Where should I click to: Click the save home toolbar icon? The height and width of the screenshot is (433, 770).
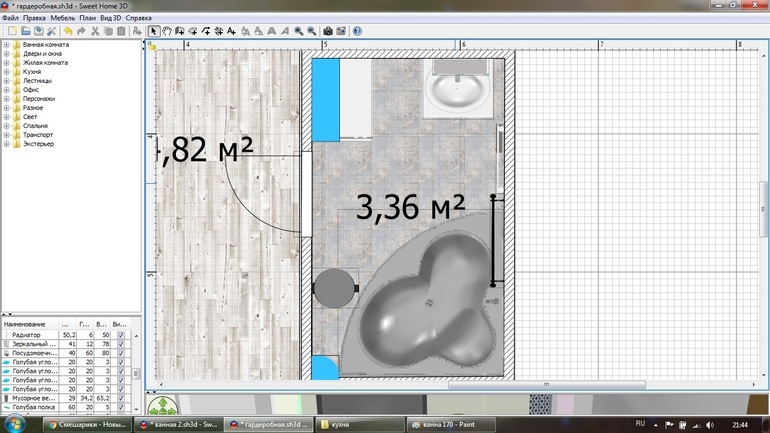pos(38,31)
